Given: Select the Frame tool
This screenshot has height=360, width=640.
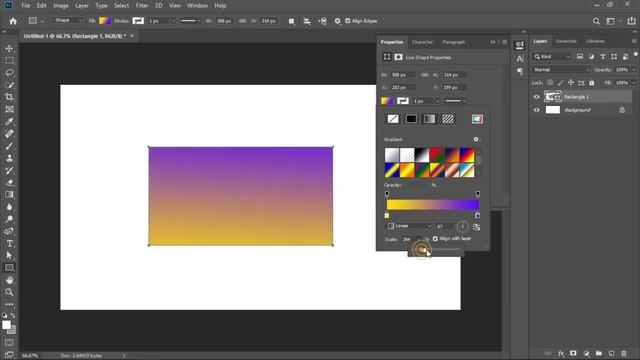Looking at the screenshot, I should tap(9, 109).
